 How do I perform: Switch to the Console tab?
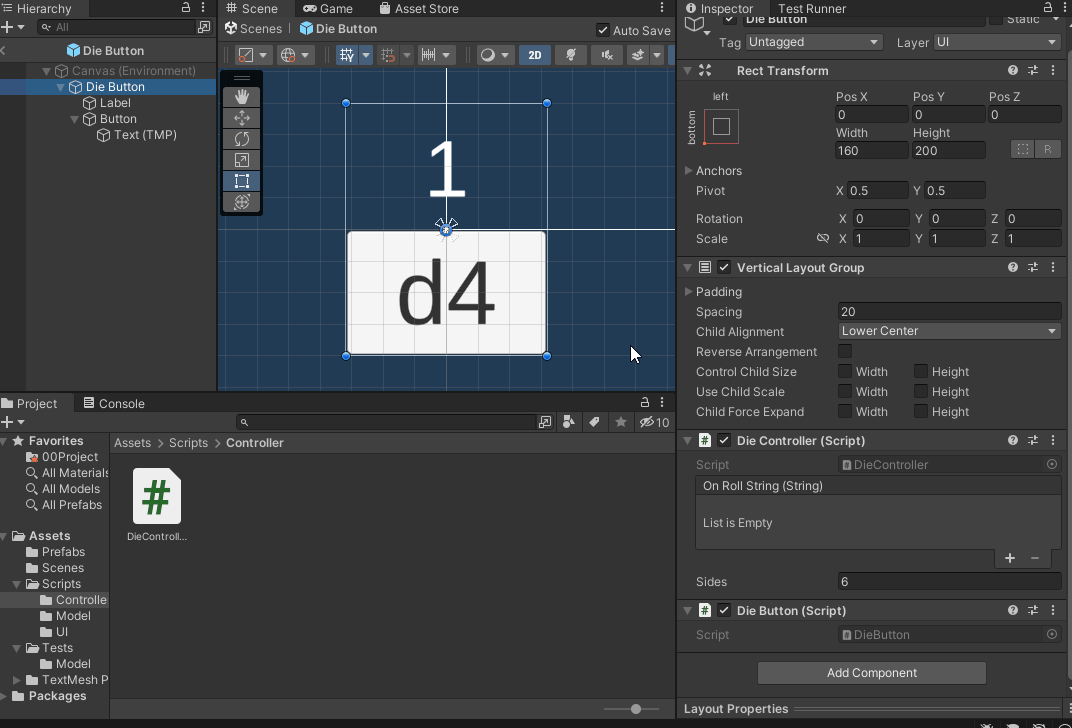114,403
